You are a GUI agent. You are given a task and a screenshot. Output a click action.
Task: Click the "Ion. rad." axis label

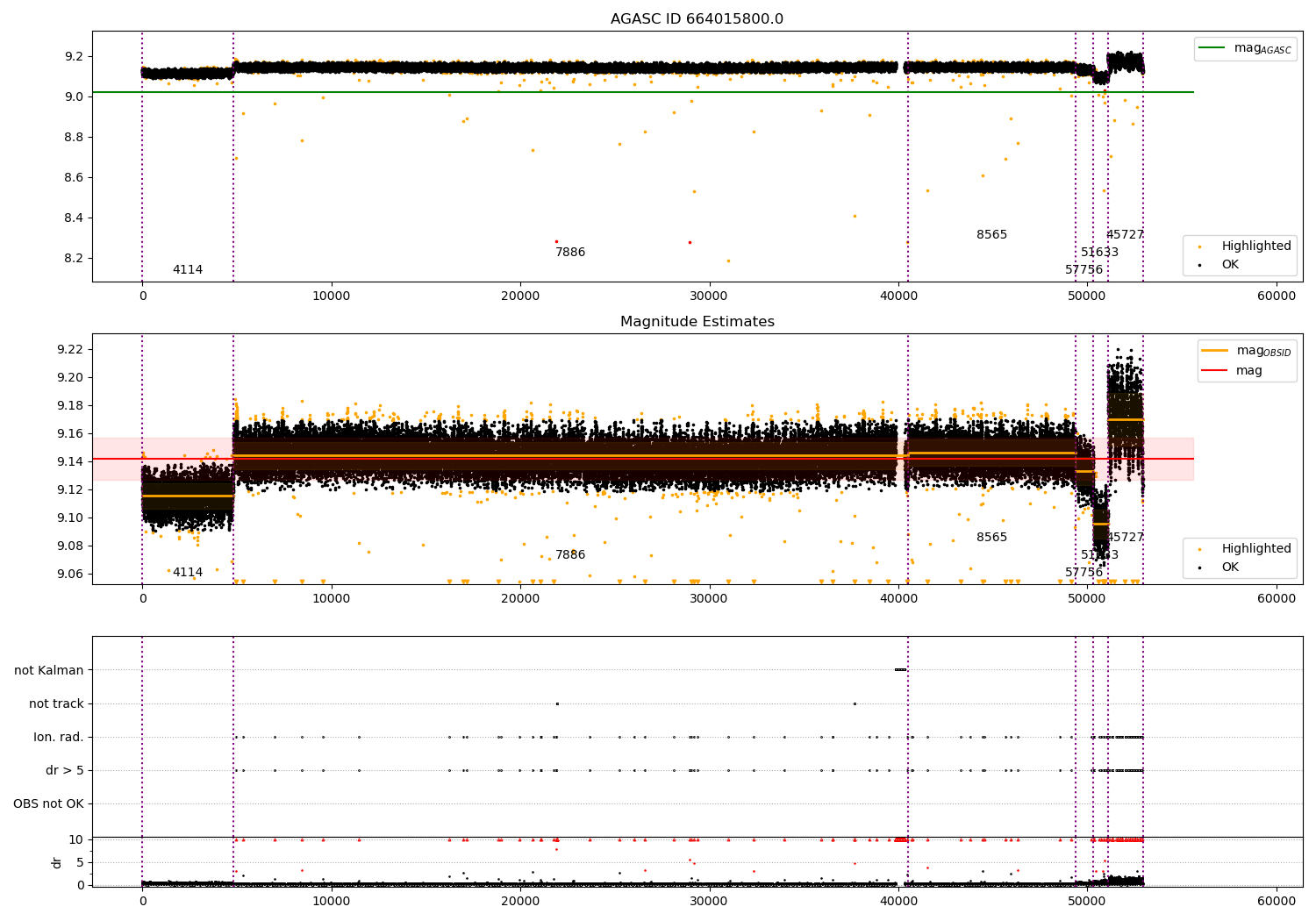59,737
